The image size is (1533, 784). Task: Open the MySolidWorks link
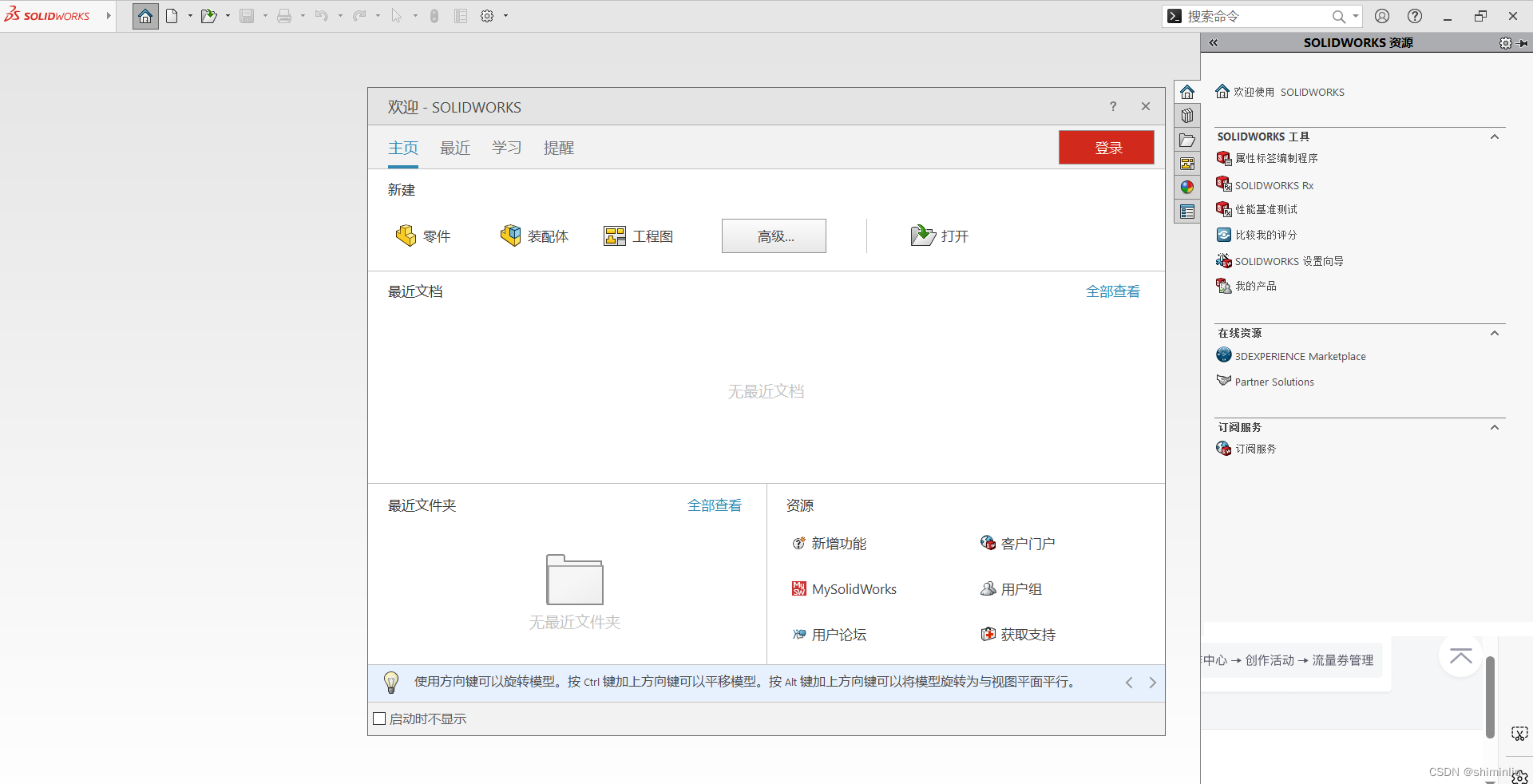844,589
